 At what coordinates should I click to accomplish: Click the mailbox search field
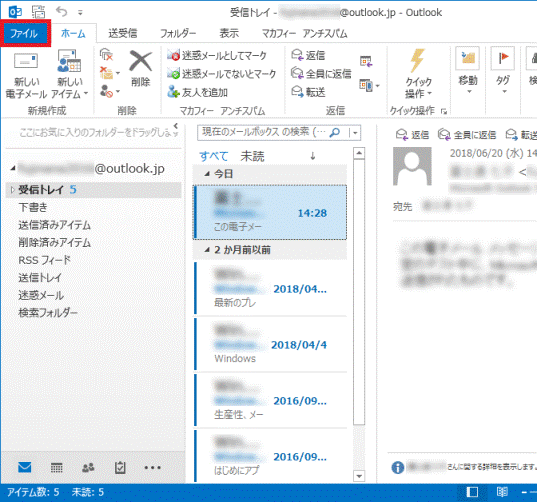(262, 132)
